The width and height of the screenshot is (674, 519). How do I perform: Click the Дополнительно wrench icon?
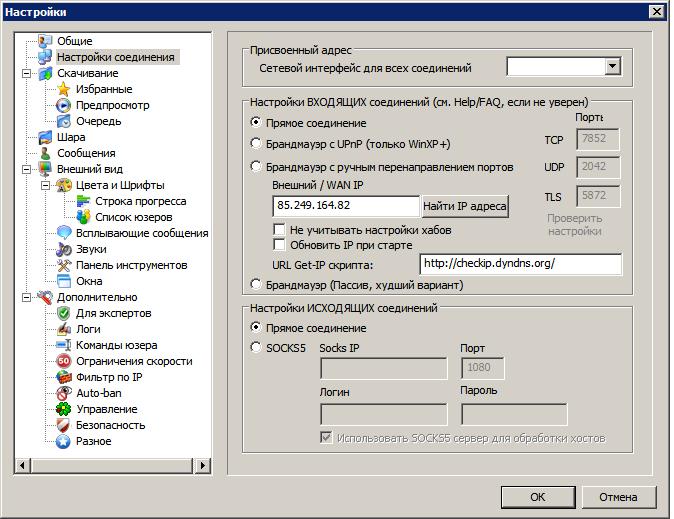click(45, 297)
